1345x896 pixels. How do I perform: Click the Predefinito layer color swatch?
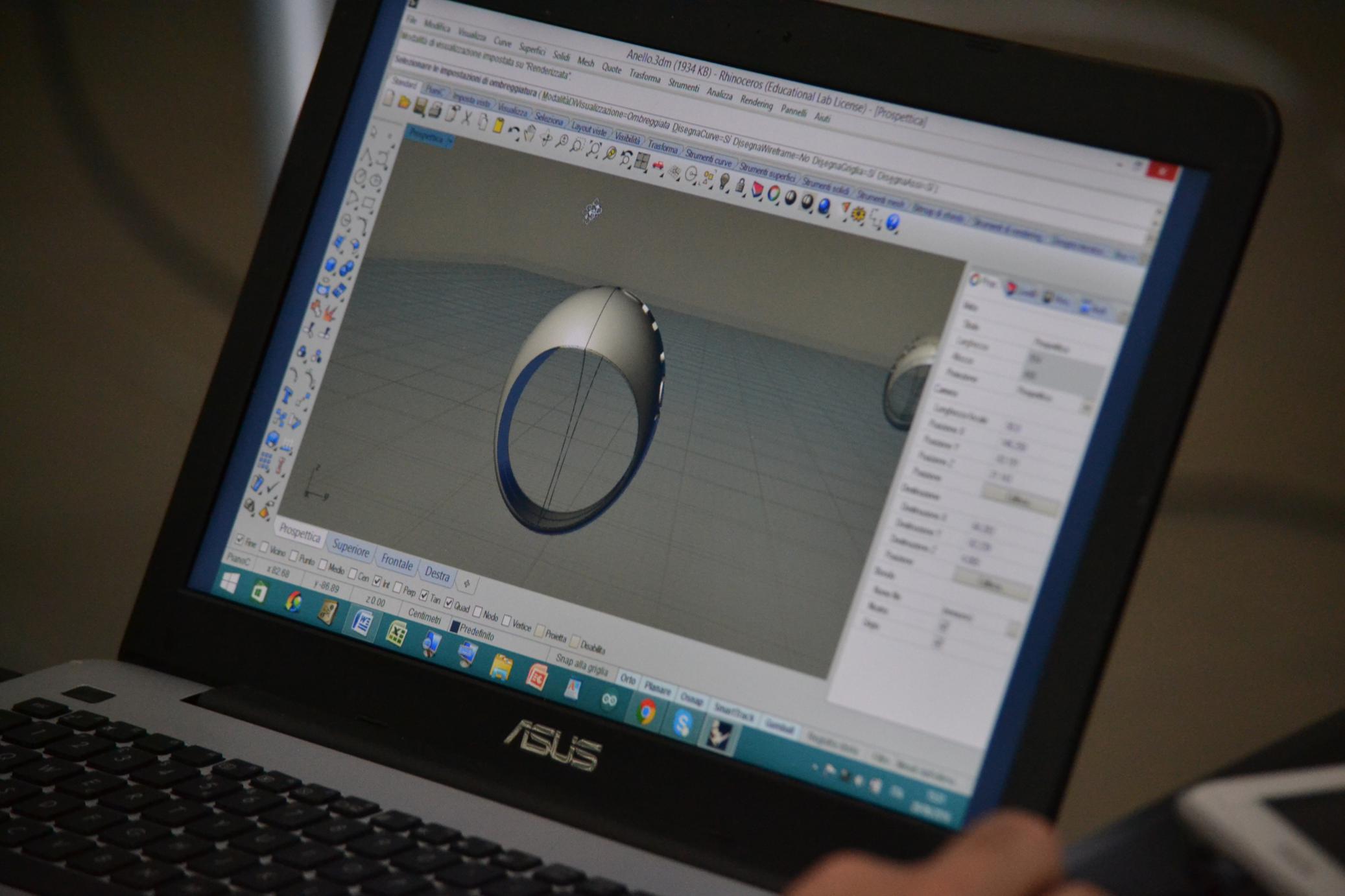click(x=455, y=627)
